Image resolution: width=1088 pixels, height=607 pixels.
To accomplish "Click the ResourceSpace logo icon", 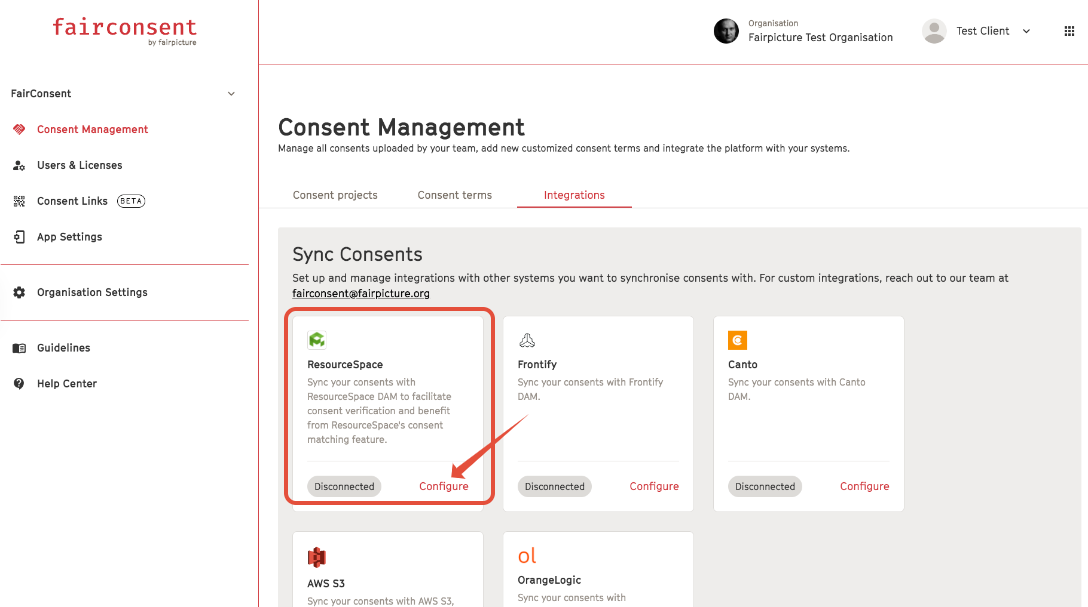I will [317, 340].
